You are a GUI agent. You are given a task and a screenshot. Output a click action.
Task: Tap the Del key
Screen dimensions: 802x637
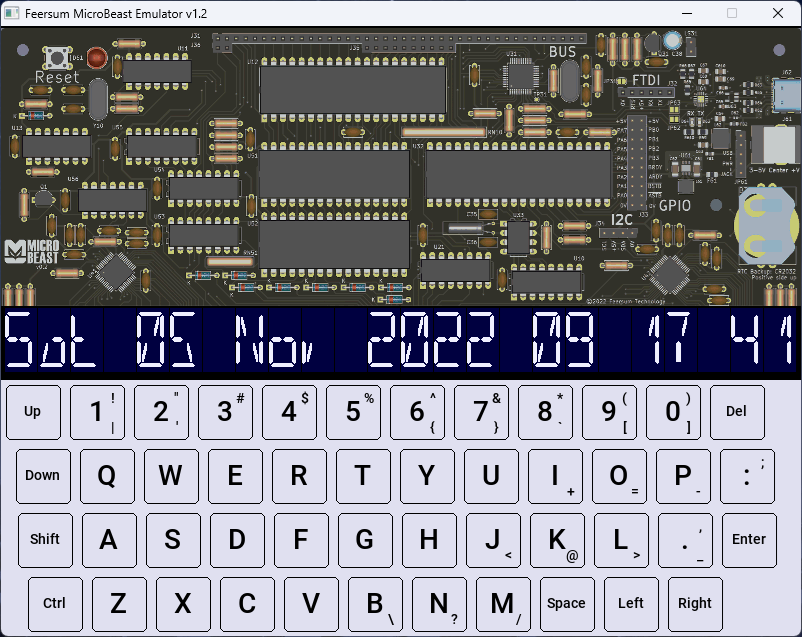point(737,412)
